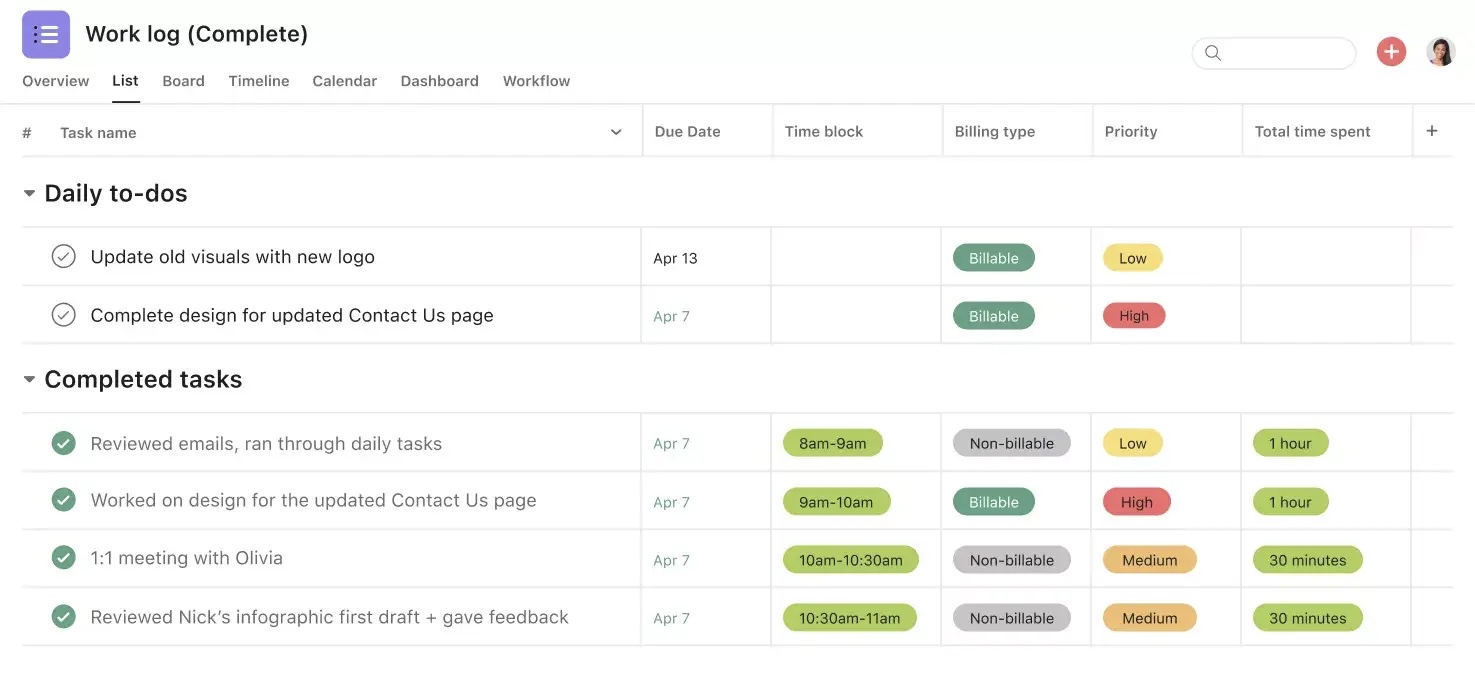Click the Priority column header
The height and width of the screenshot is (697, 1475).
click(1130, 131)
